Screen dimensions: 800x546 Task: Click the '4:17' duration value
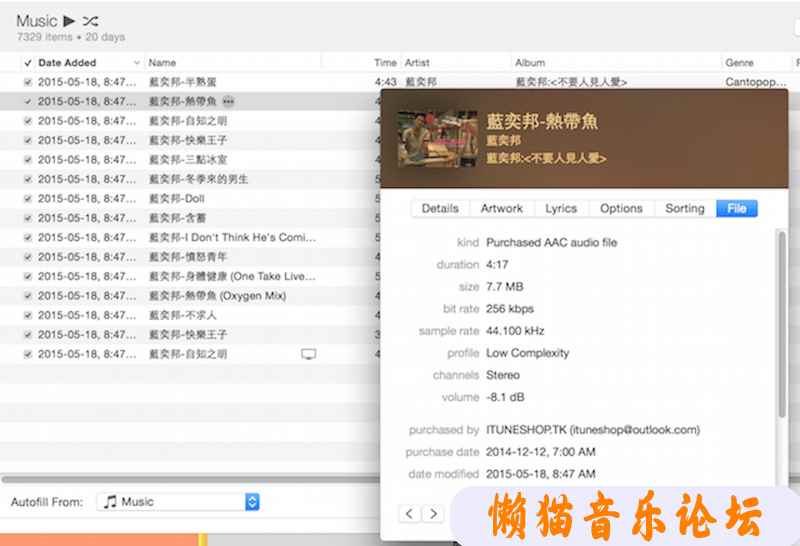[x=497, y=264]
